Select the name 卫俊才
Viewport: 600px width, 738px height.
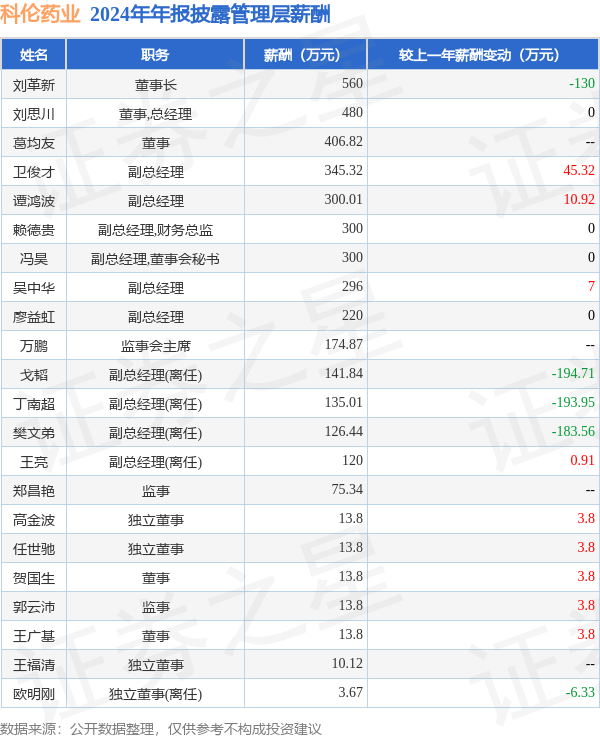(x=33, y=172)
